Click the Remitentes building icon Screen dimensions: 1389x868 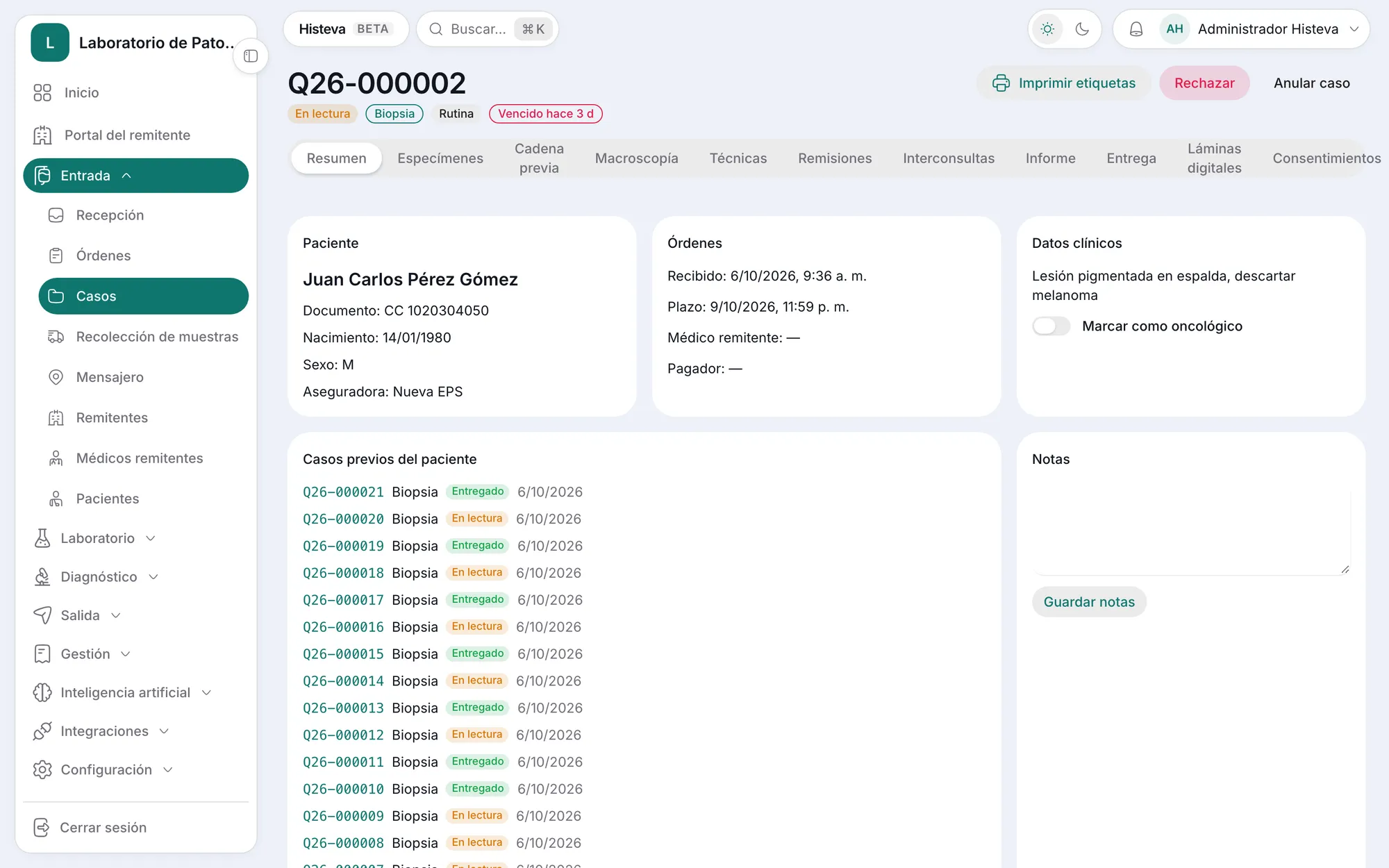click(x=56, y=418)
